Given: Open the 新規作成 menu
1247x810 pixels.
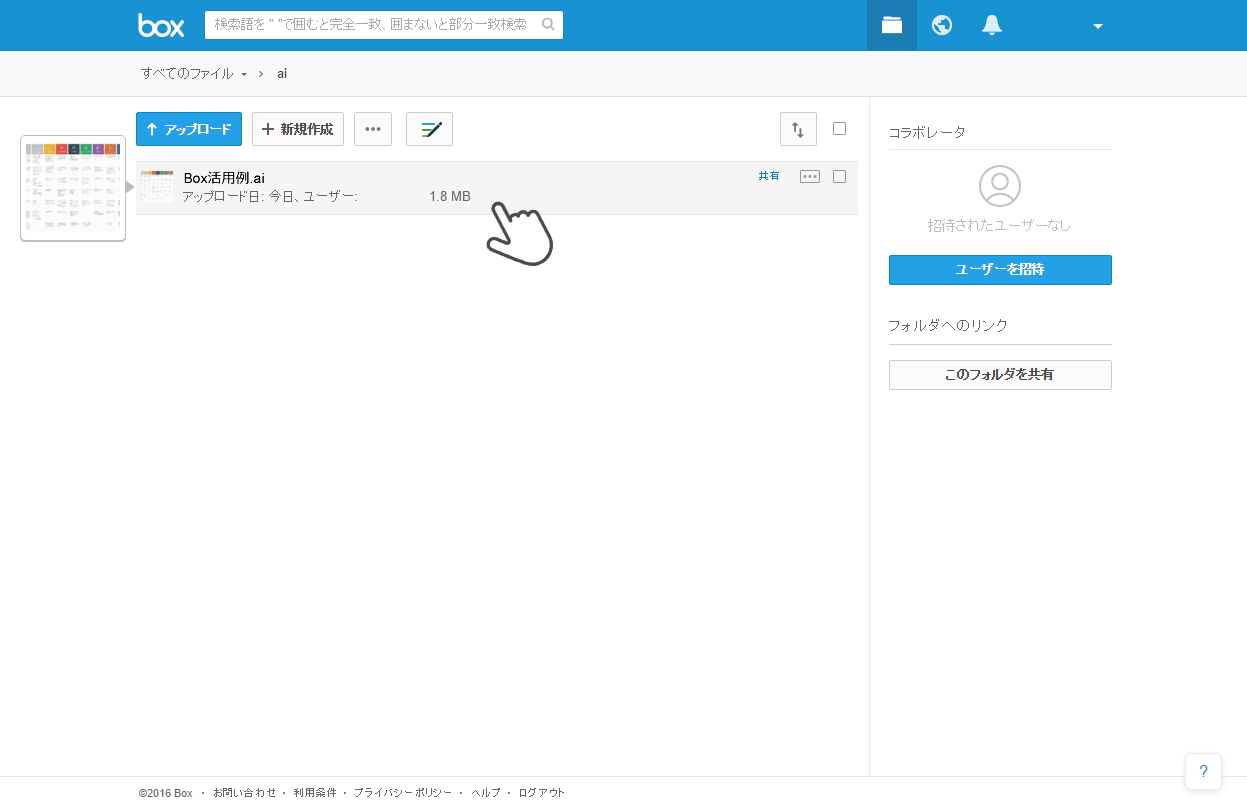Looking at the screenshot, I should point(298,129).
